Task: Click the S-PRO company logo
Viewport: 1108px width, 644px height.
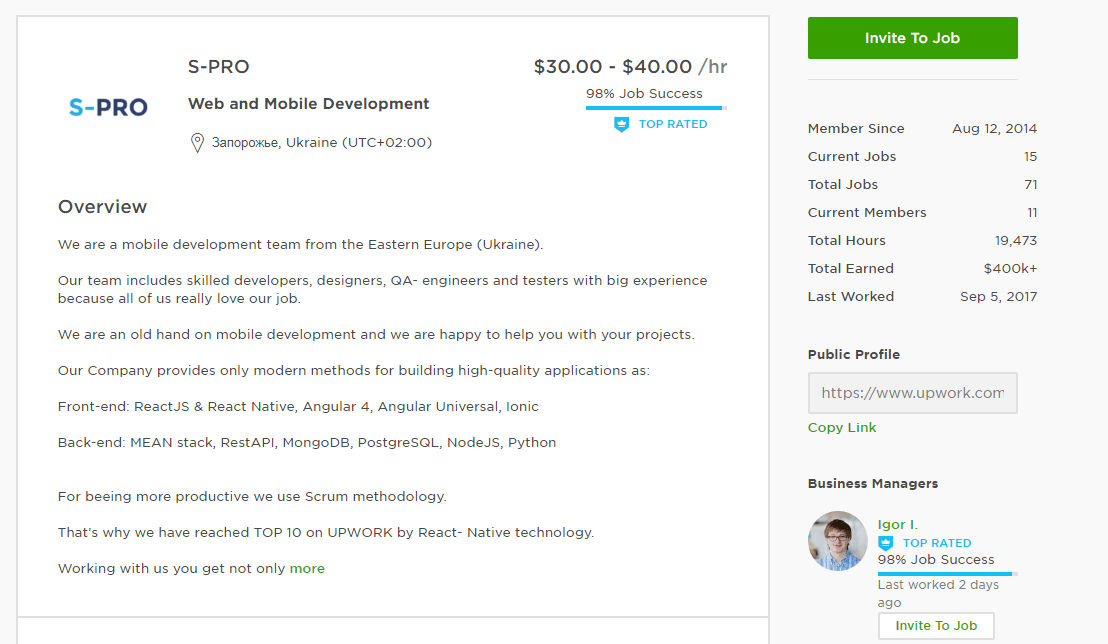Action: [x=108, y=107]
